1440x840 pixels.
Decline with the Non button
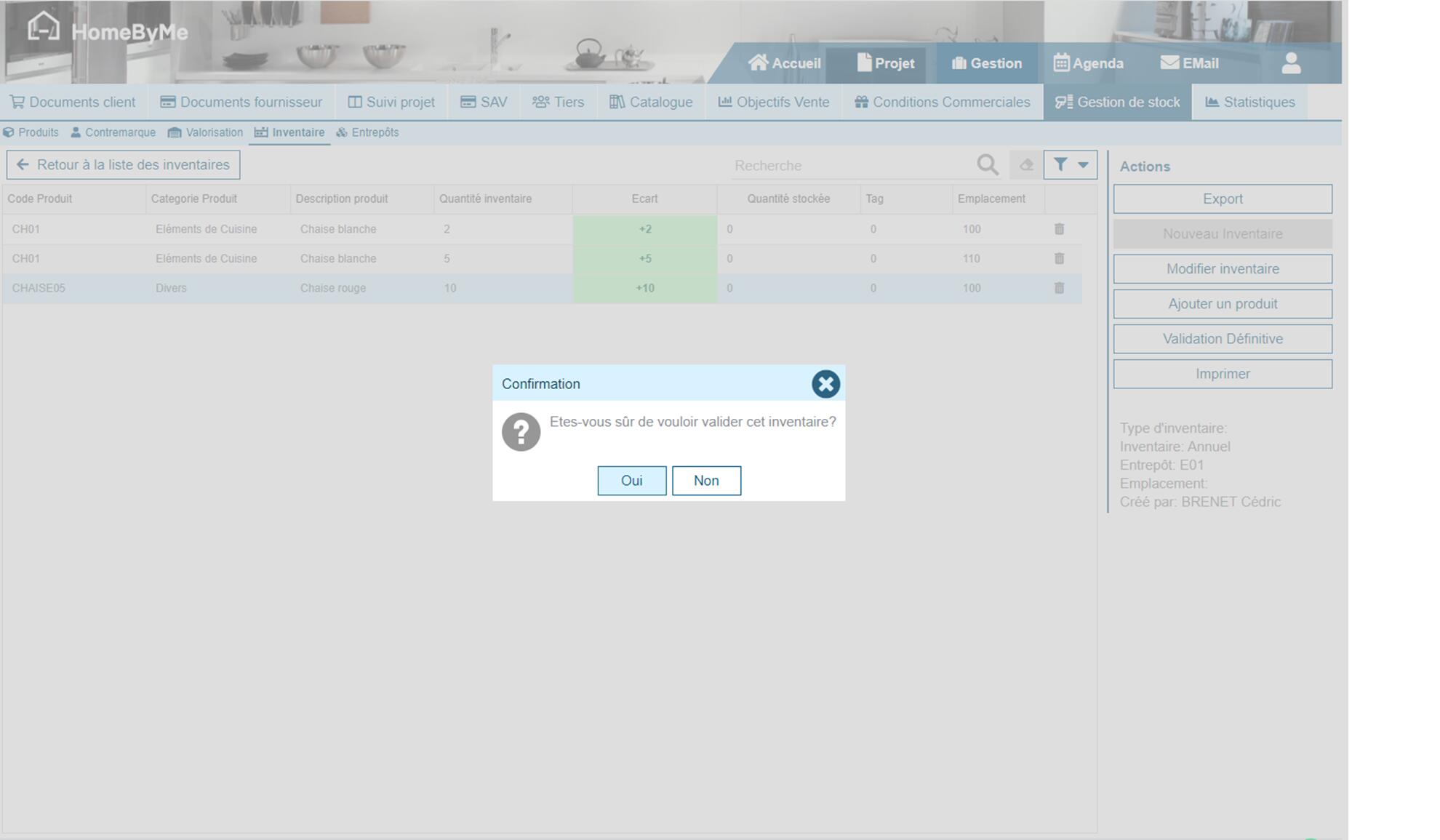point(705,481)
